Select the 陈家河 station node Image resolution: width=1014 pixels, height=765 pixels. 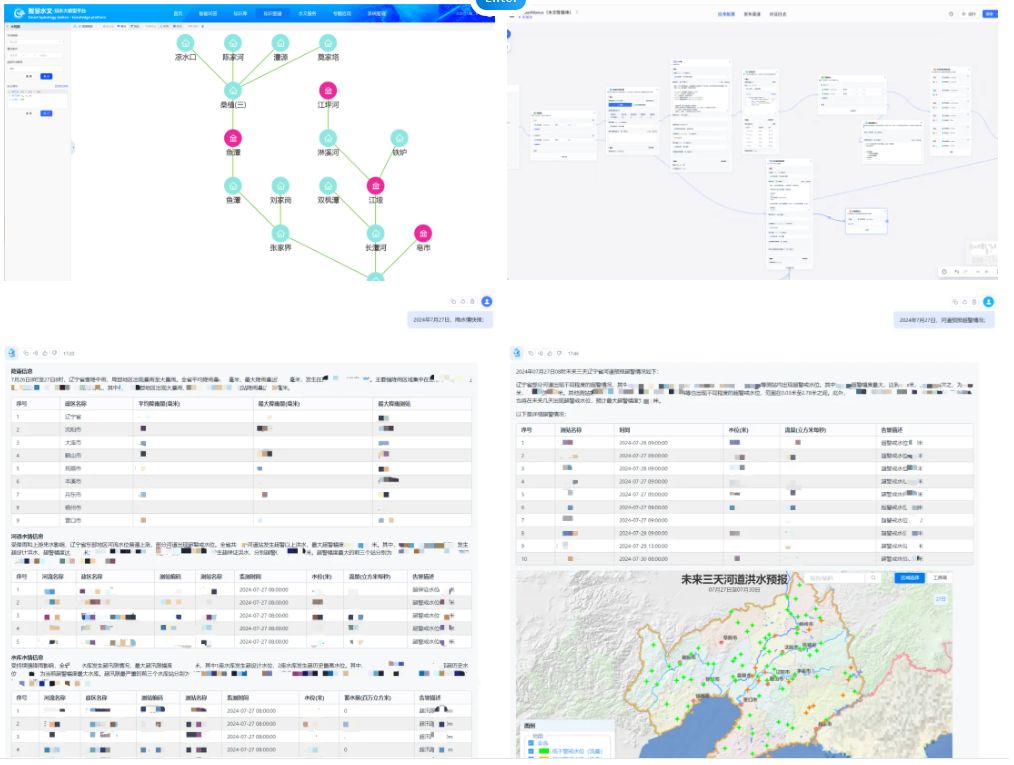(233, 43)
